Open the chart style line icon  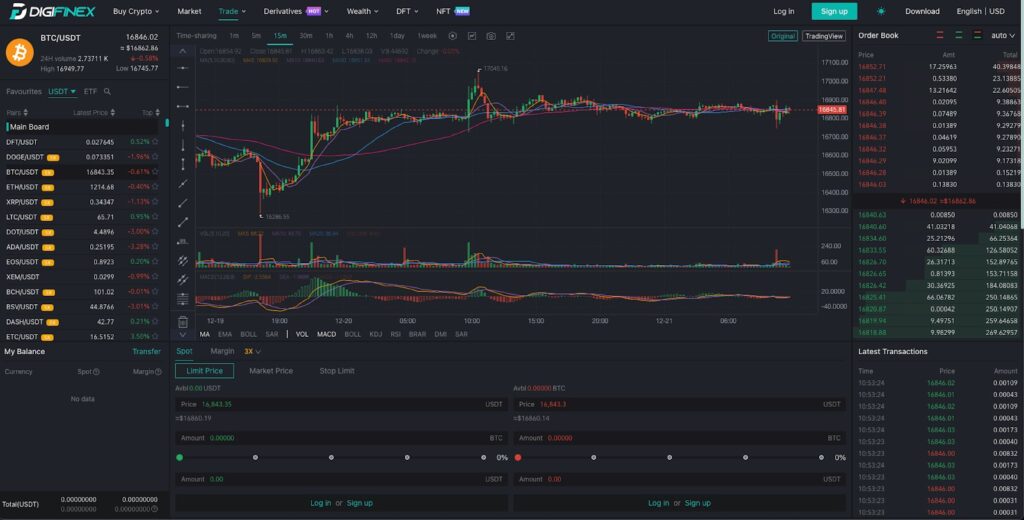pos(472,36)
